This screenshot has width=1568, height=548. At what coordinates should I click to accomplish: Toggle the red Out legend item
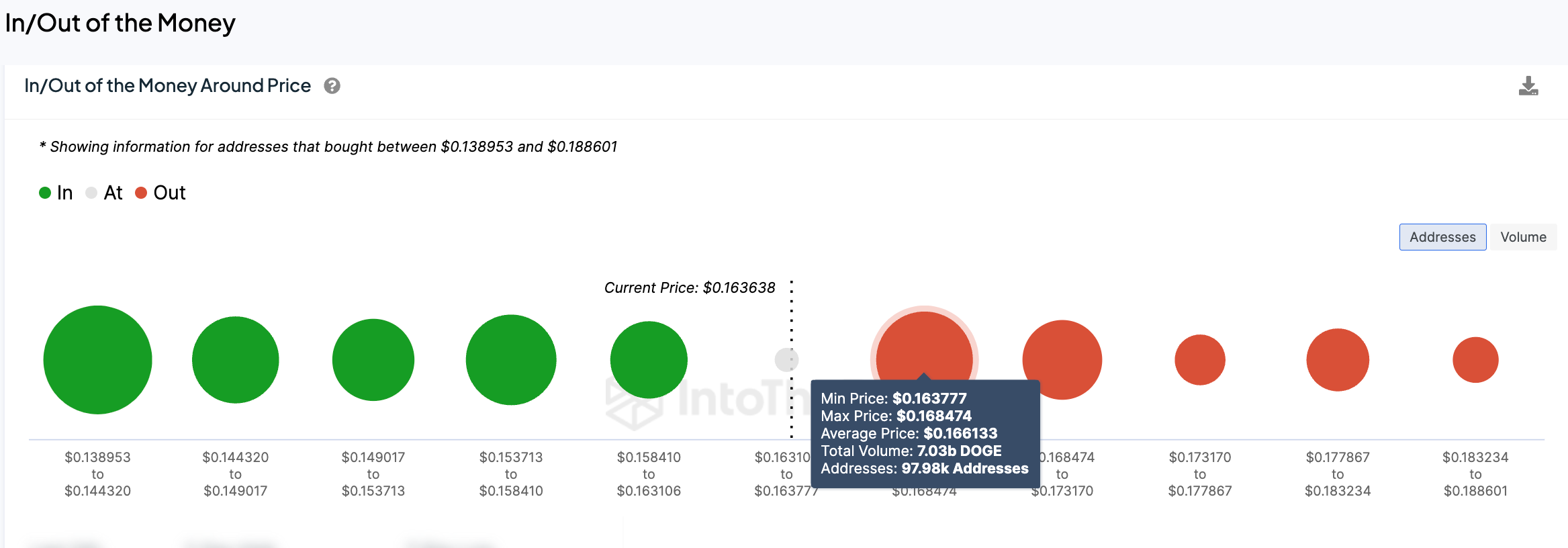pyautogui.click(x=160, y=193)
